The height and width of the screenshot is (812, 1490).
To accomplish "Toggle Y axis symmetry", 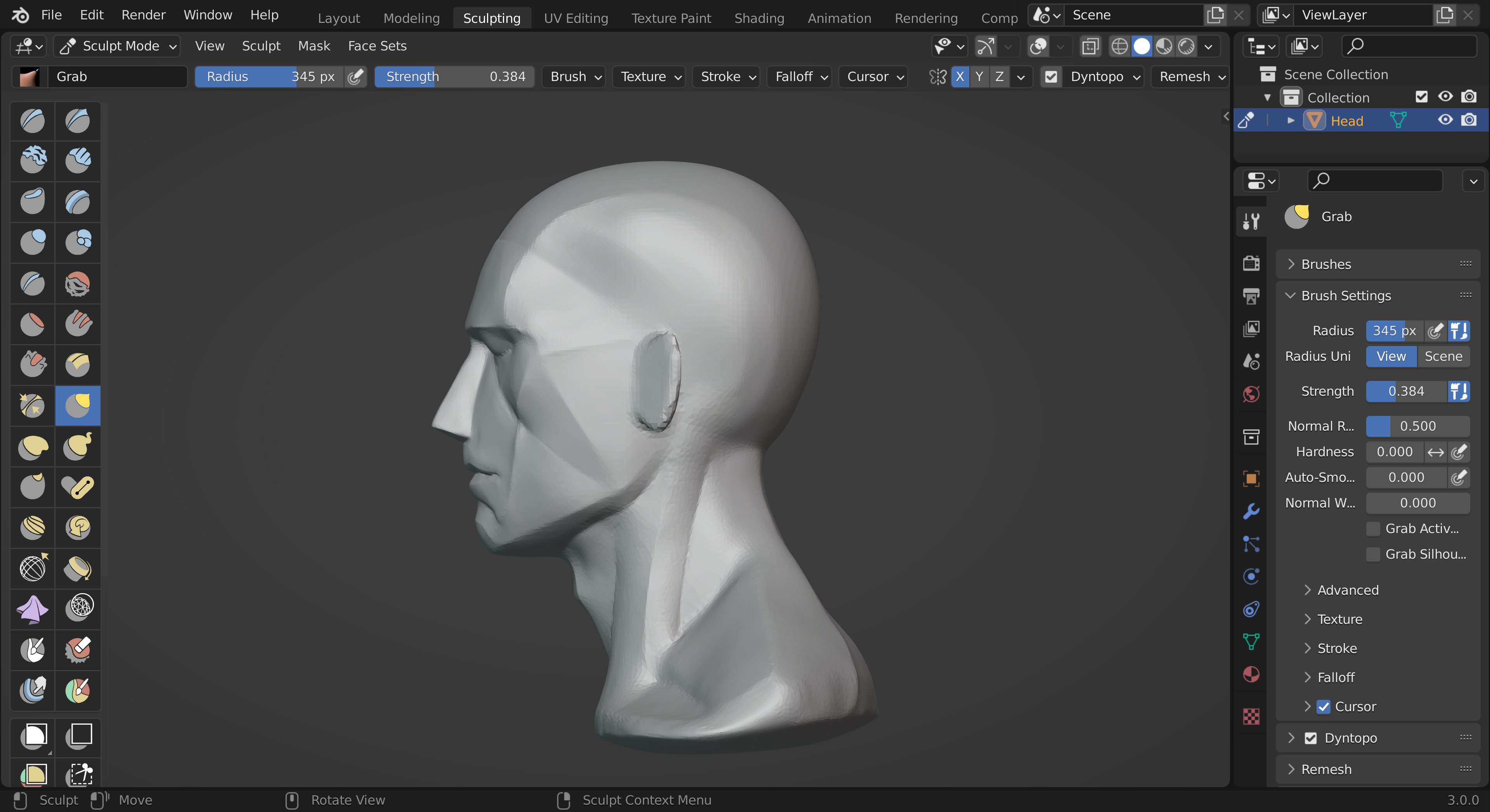I will [979, 76].
